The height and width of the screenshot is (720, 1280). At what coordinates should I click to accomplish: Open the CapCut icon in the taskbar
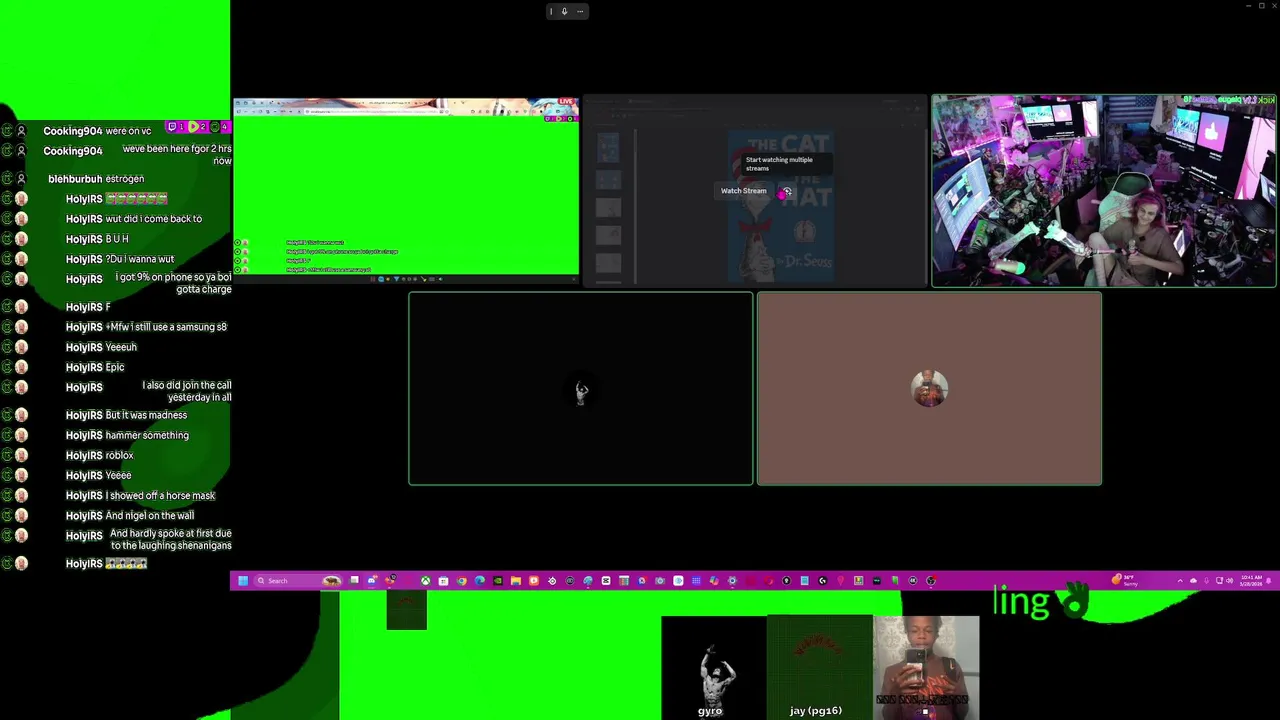[606, 581]
